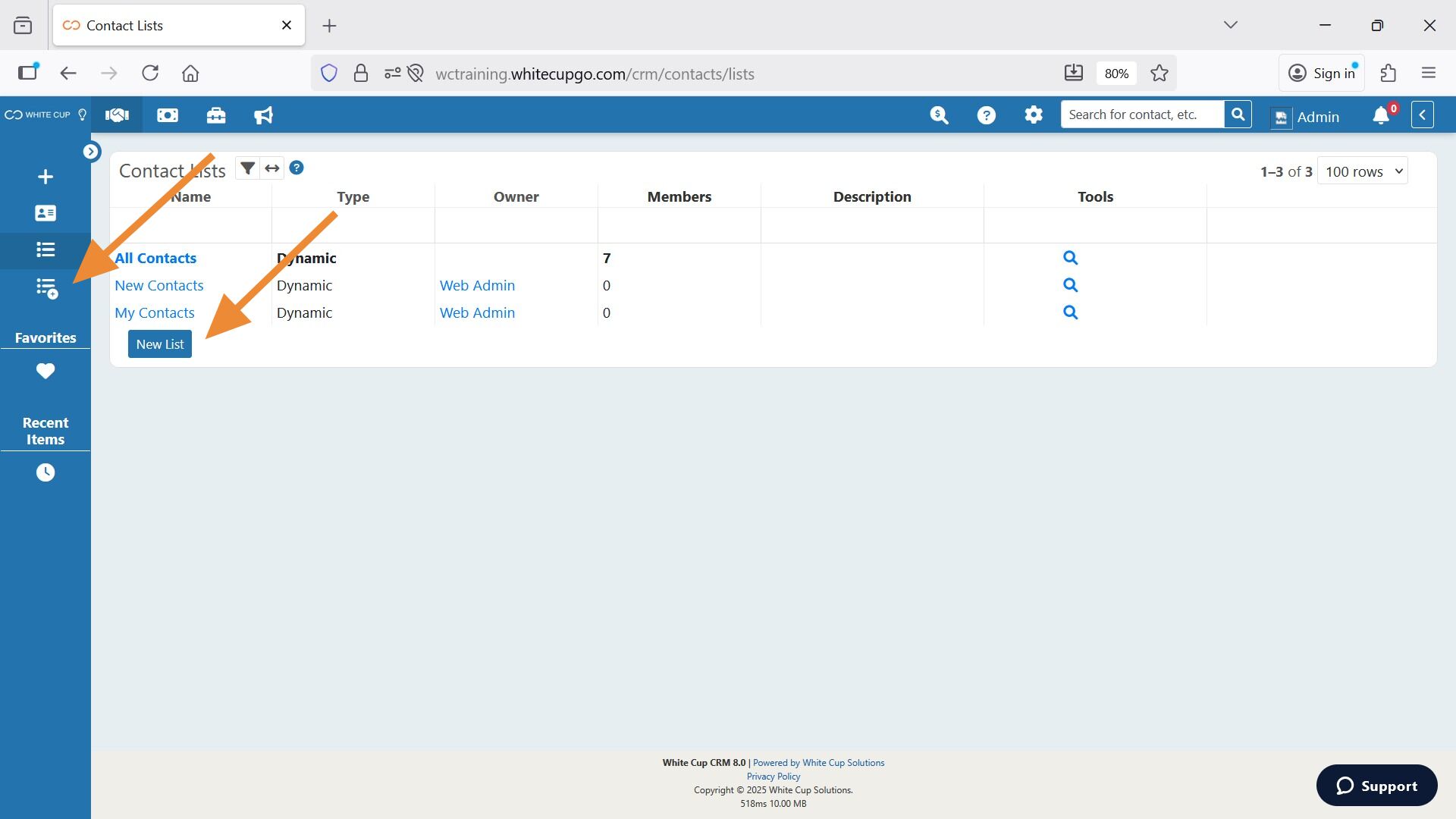The image size is (1456, 819).
Task: Click the 80% zoom indicator
Action: [x=1116, y=74]
